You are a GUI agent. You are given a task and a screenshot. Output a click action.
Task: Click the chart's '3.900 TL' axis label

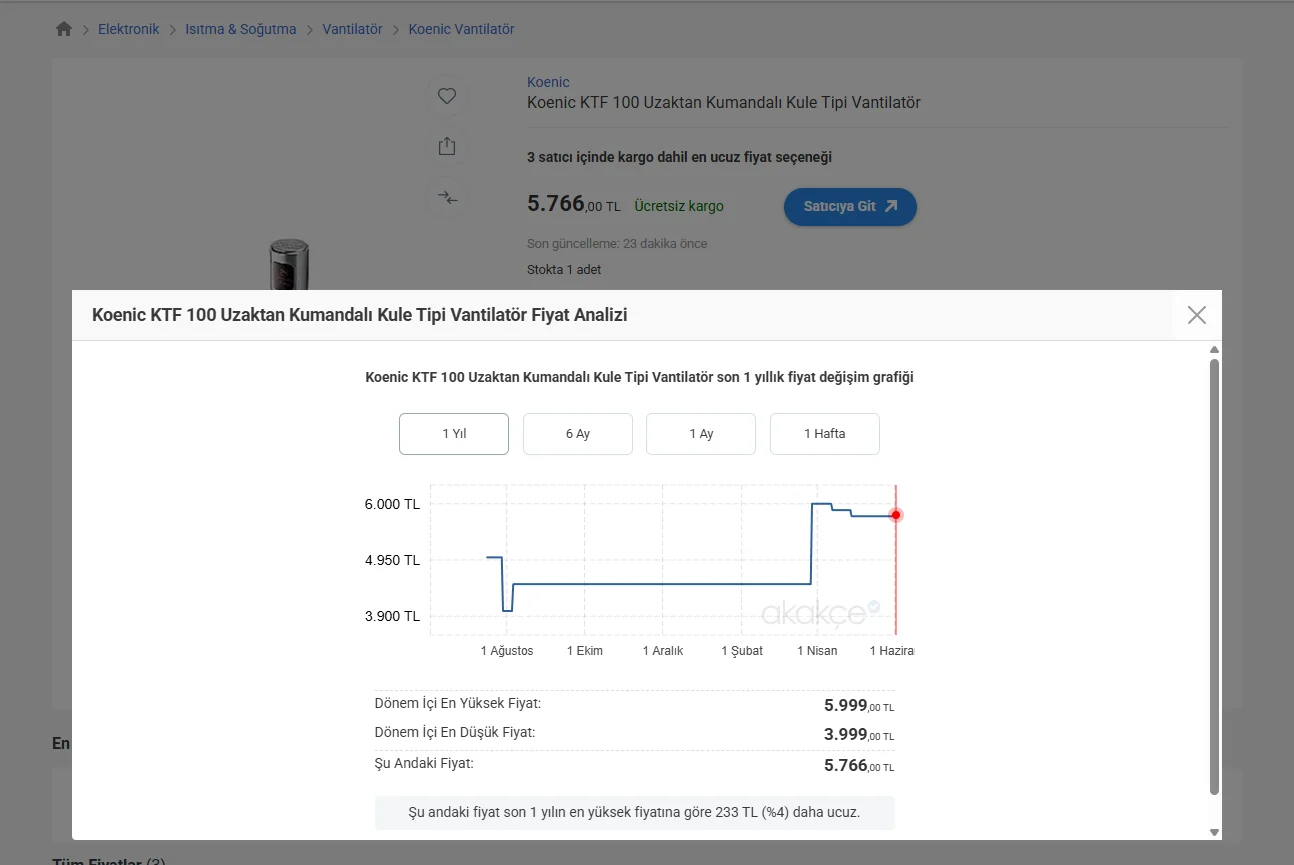pos(392,616)
